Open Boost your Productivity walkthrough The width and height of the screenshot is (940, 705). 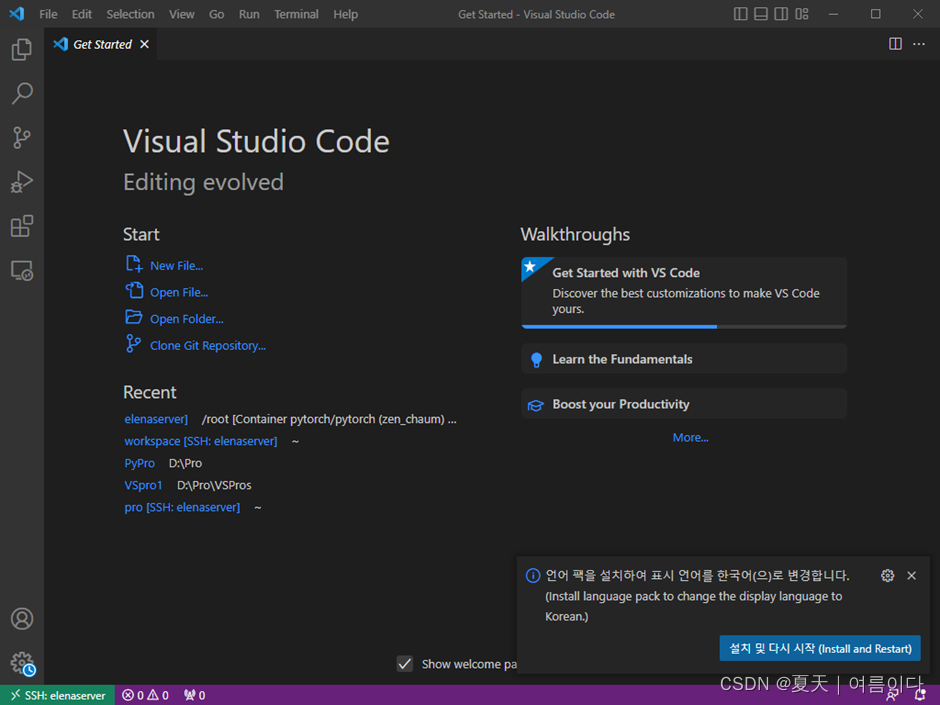click(x=683, y=404)
